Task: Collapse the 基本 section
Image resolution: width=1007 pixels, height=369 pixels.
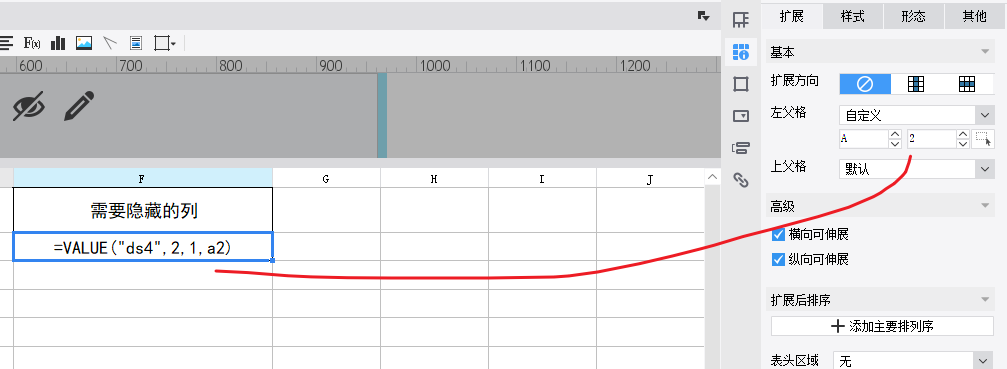Action: (985, 51)
